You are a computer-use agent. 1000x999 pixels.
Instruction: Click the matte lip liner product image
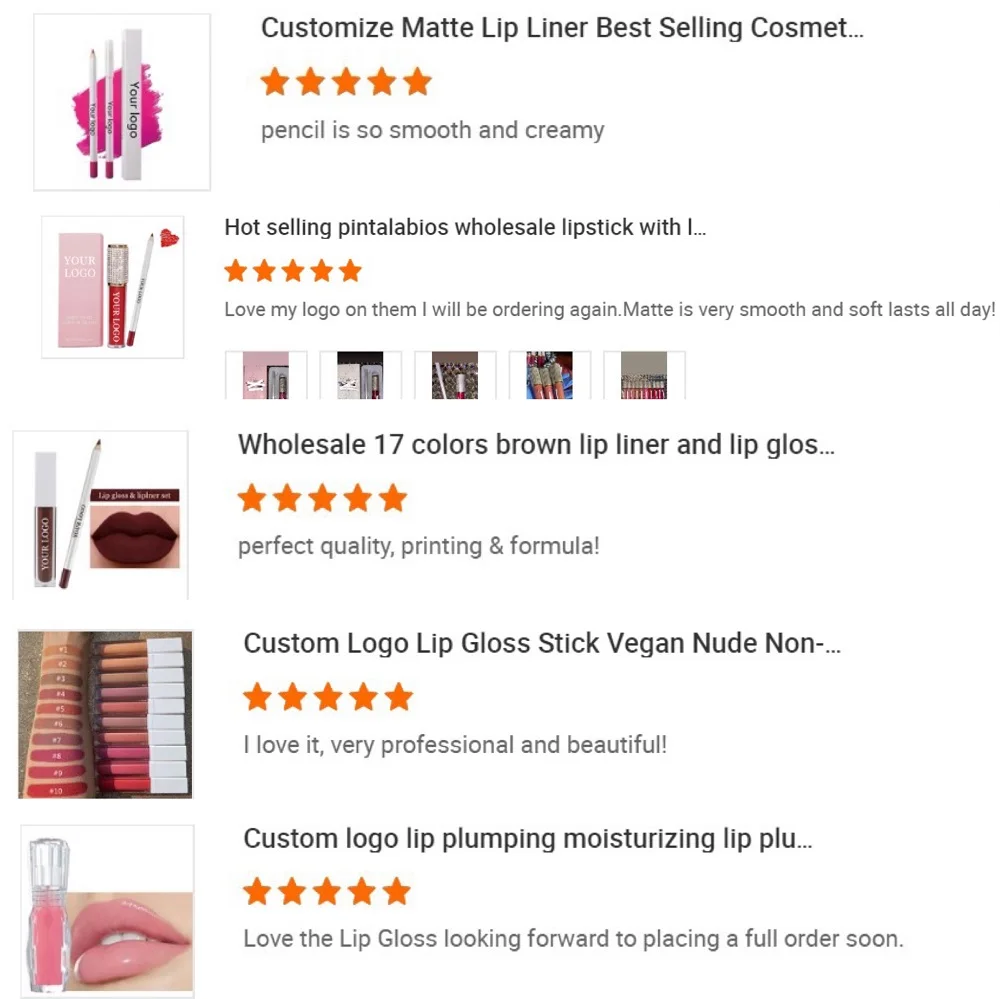tap(122, 102)
